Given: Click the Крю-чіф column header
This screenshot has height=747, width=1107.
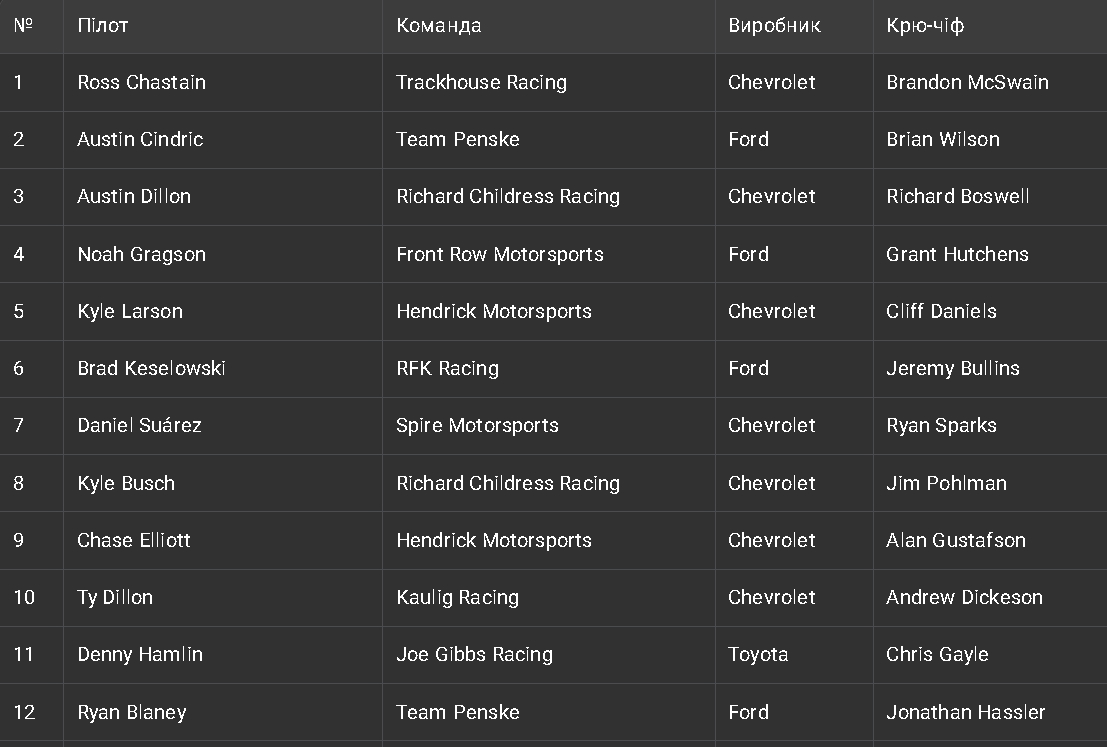Looking at the screenshot, I should click(x=925, y=26).
